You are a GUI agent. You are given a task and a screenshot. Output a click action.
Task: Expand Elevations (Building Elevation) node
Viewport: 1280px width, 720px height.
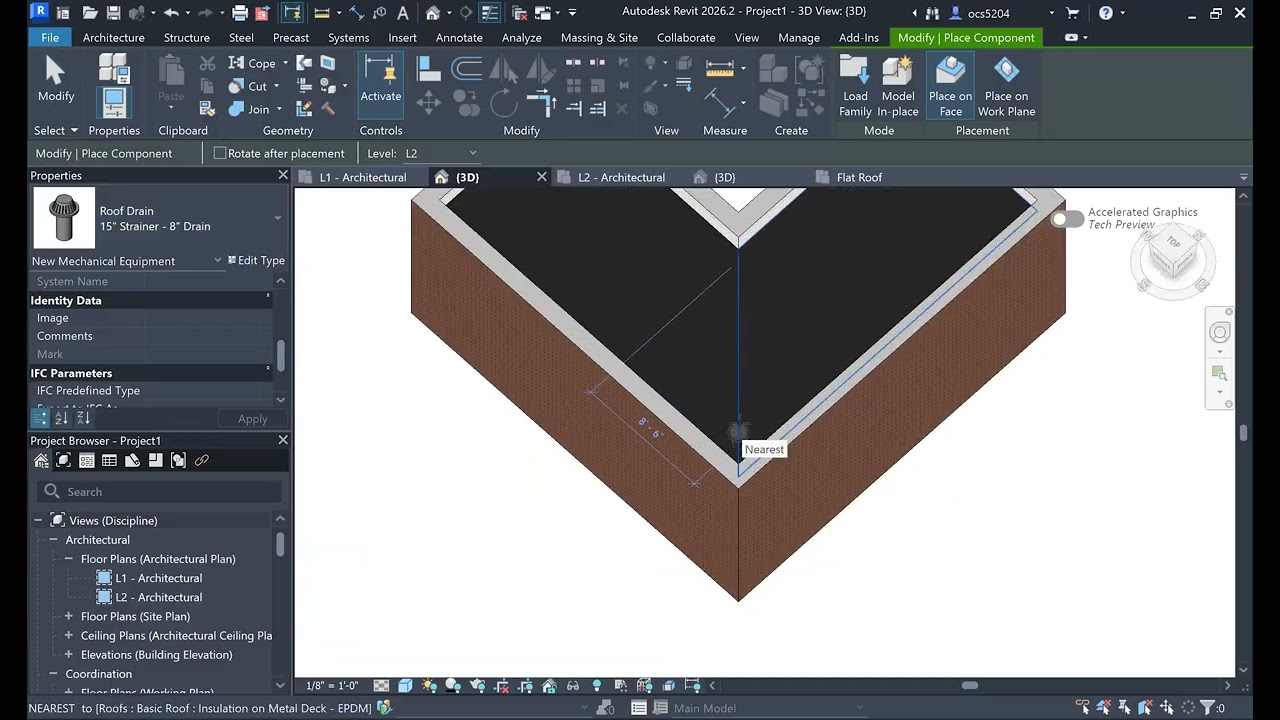68,654
